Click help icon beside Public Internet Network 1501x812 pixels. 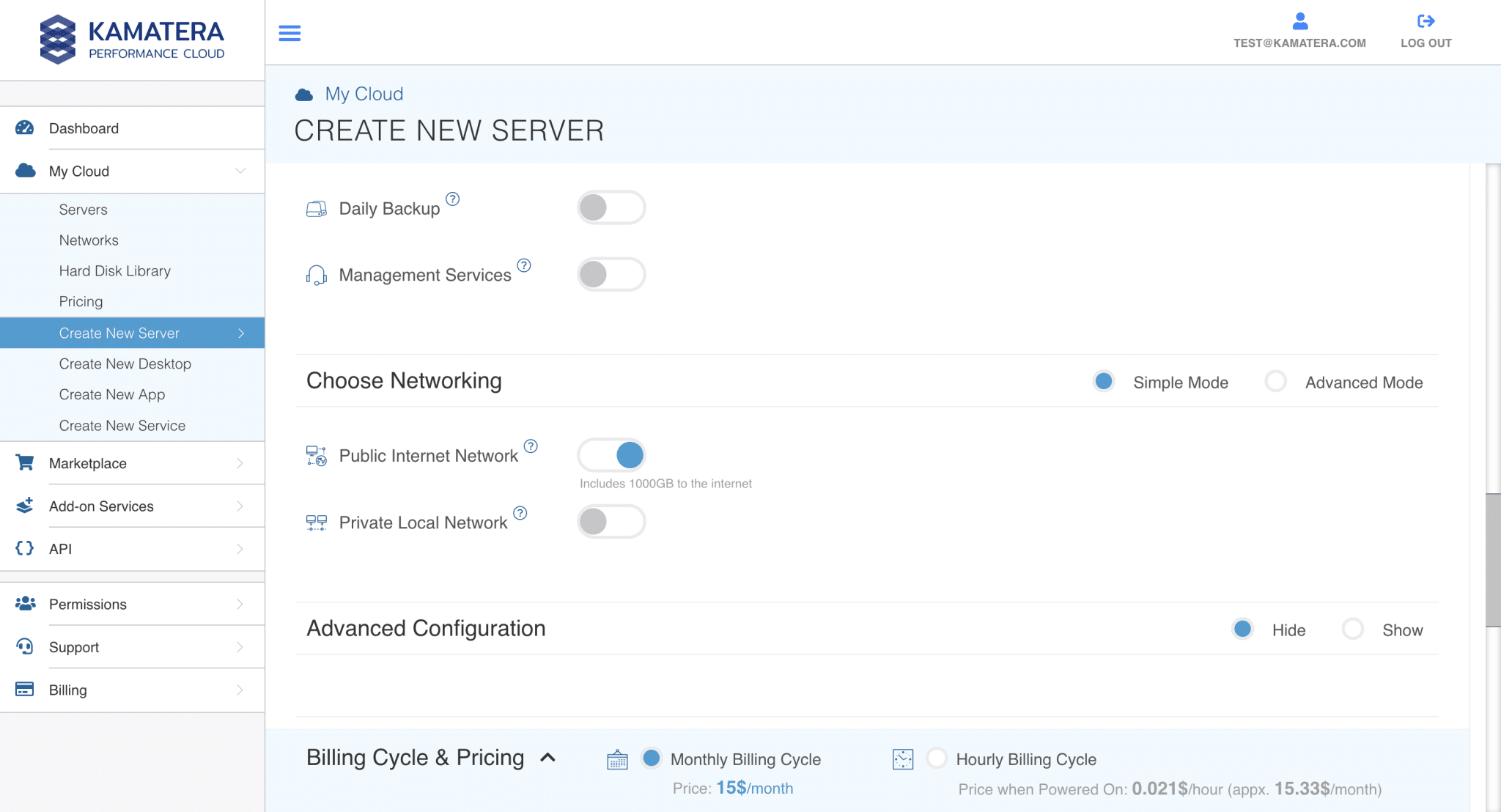pyautogui.click(x=531, y=446)
